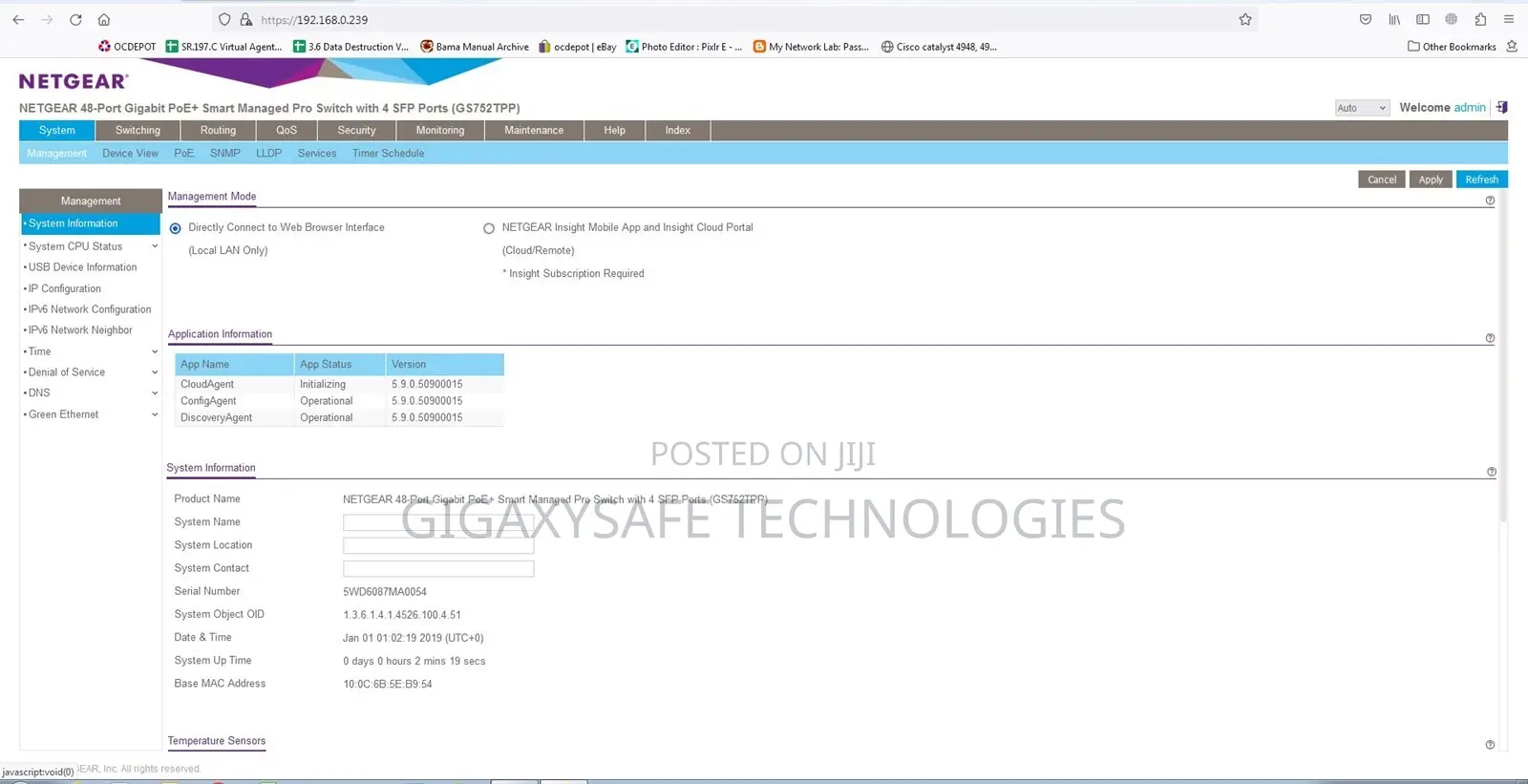This screenshot has height=784, width=1528.
Task: Go to Device View submenu
Action: (x=131, y=153)
